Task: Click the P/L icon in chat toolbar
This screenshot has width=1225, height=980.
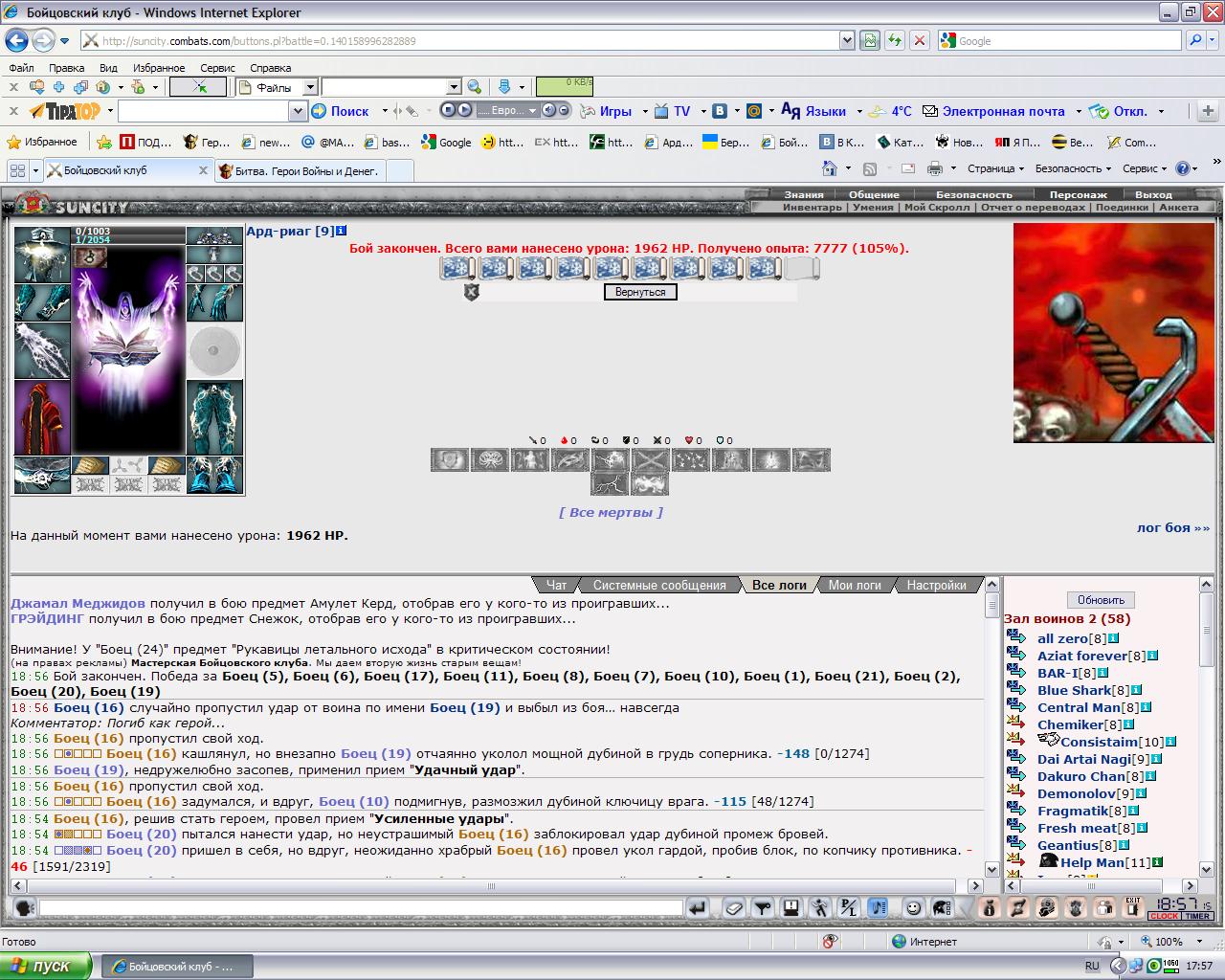Action: click(x=848, y=907)
